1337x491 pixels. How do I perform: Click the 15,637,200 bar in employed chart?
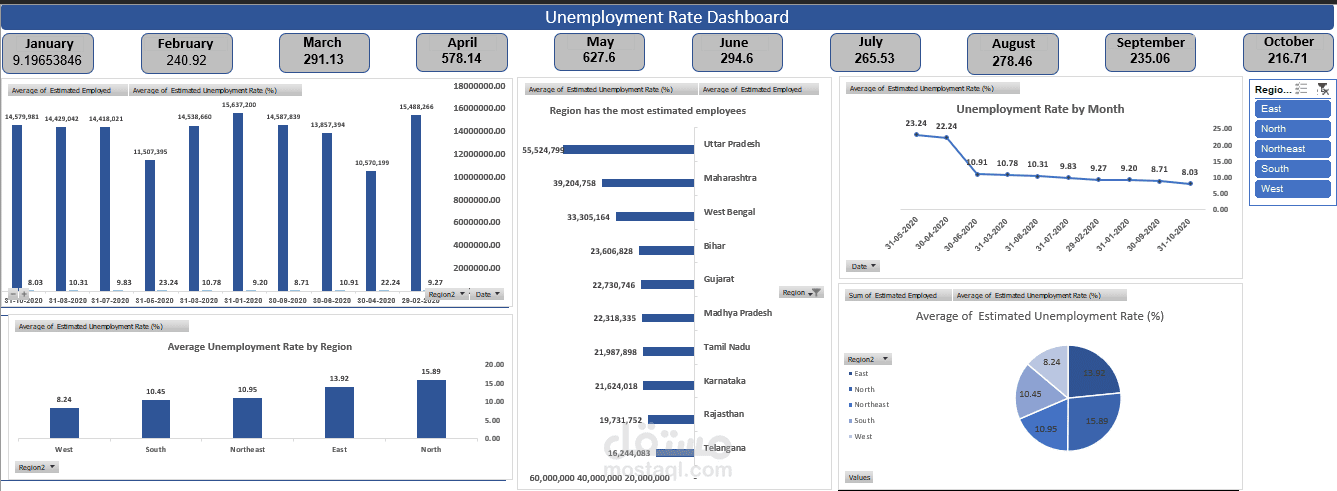[x=238, y=201]
